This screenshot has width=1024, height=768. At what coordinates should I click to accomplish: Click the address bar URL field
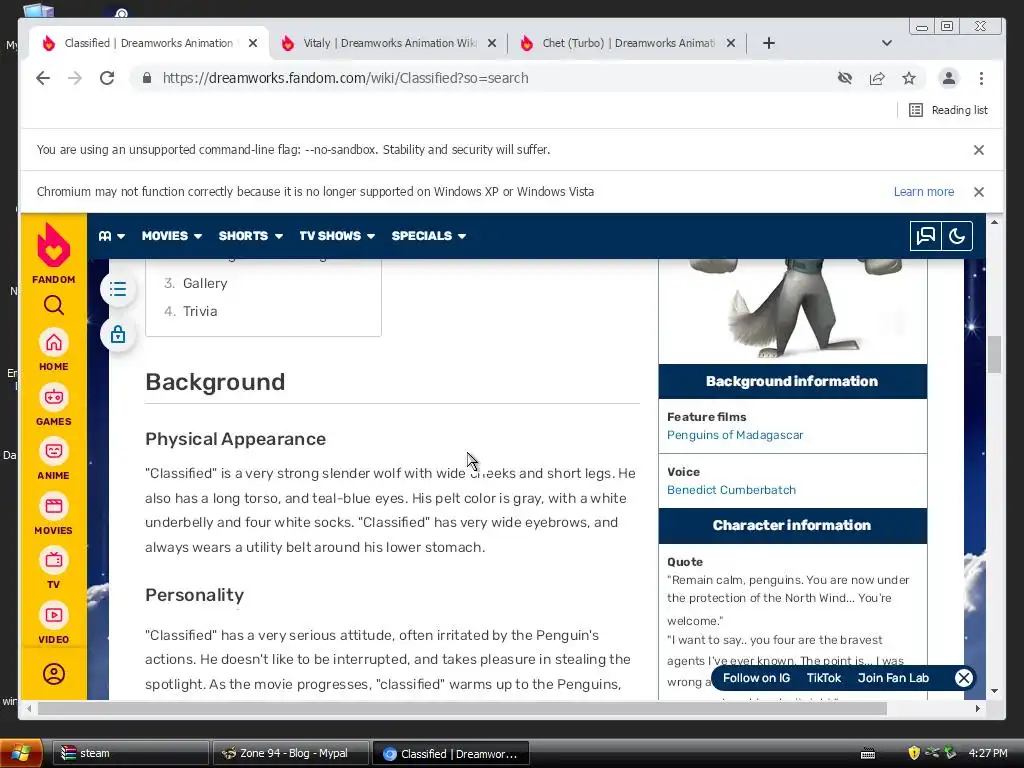(483, 78)
